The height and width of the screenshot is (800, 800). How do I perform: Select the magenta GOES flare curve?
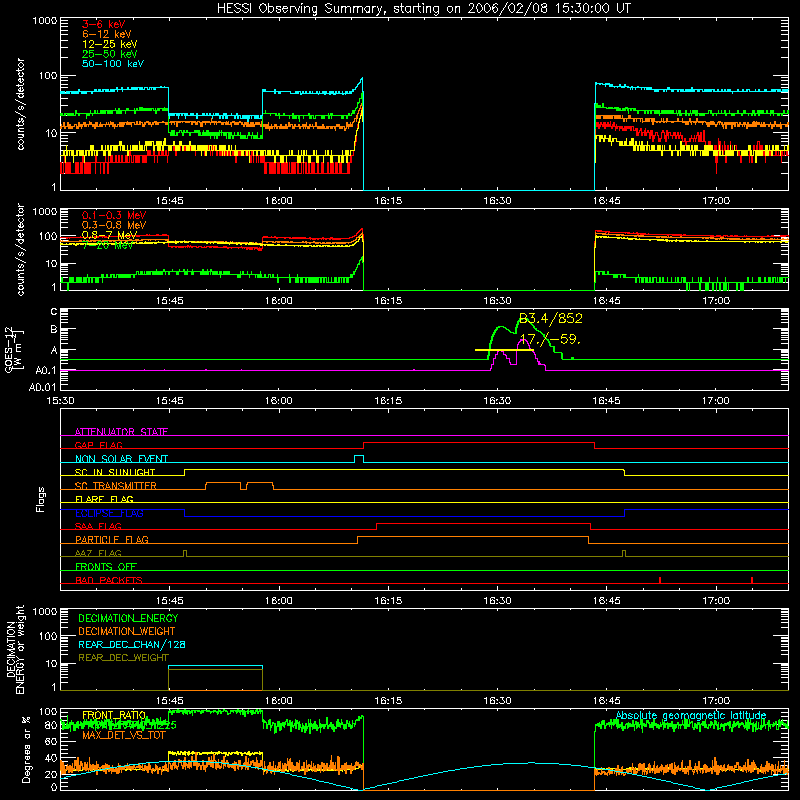523,341
